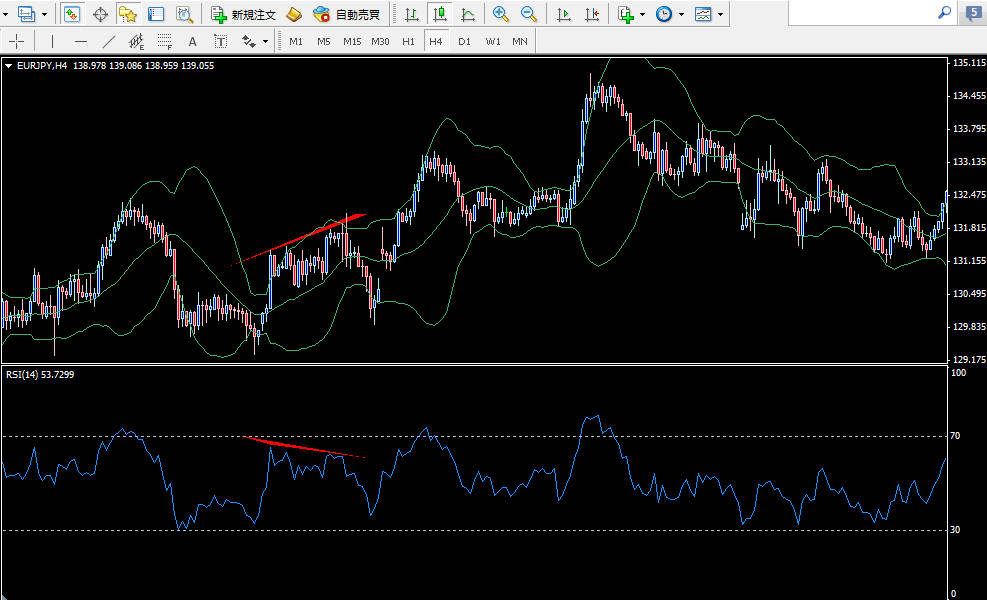This screenshot has height=600, width=987.
Task: Open the Data Window crosshair icon
Action: [x=100, y=14]
